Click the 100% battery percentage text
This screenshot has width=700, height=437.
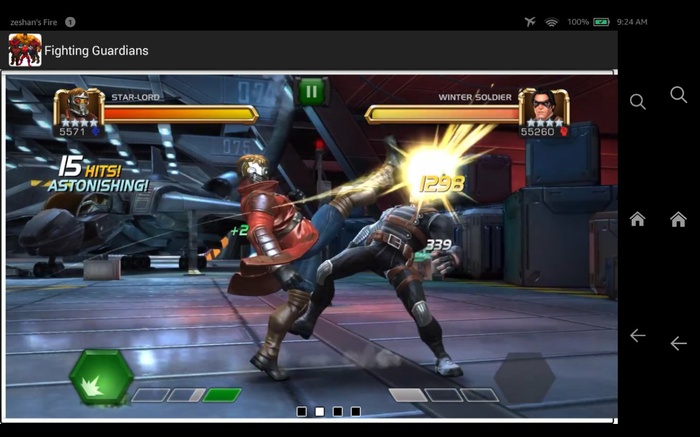pos(578,22)
